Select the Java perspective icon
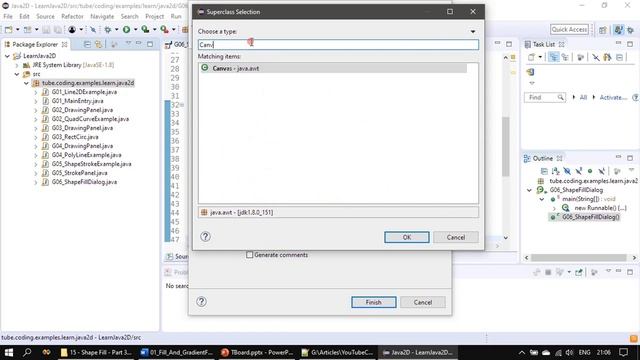 619,30
